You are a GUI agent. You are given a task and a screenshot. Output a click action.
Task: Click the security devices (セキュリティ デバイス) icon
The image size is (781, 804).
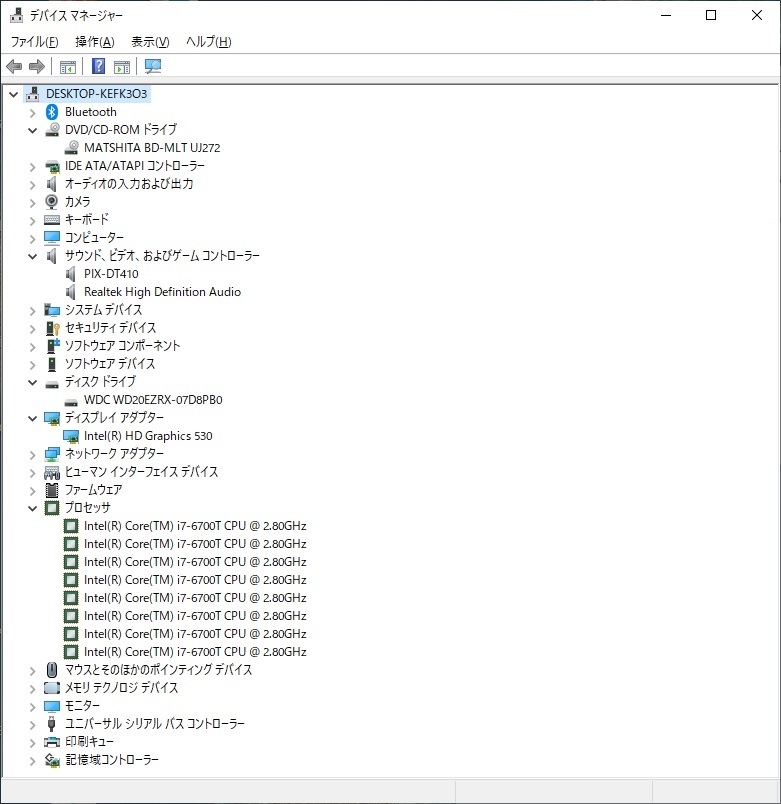[52, 328]
